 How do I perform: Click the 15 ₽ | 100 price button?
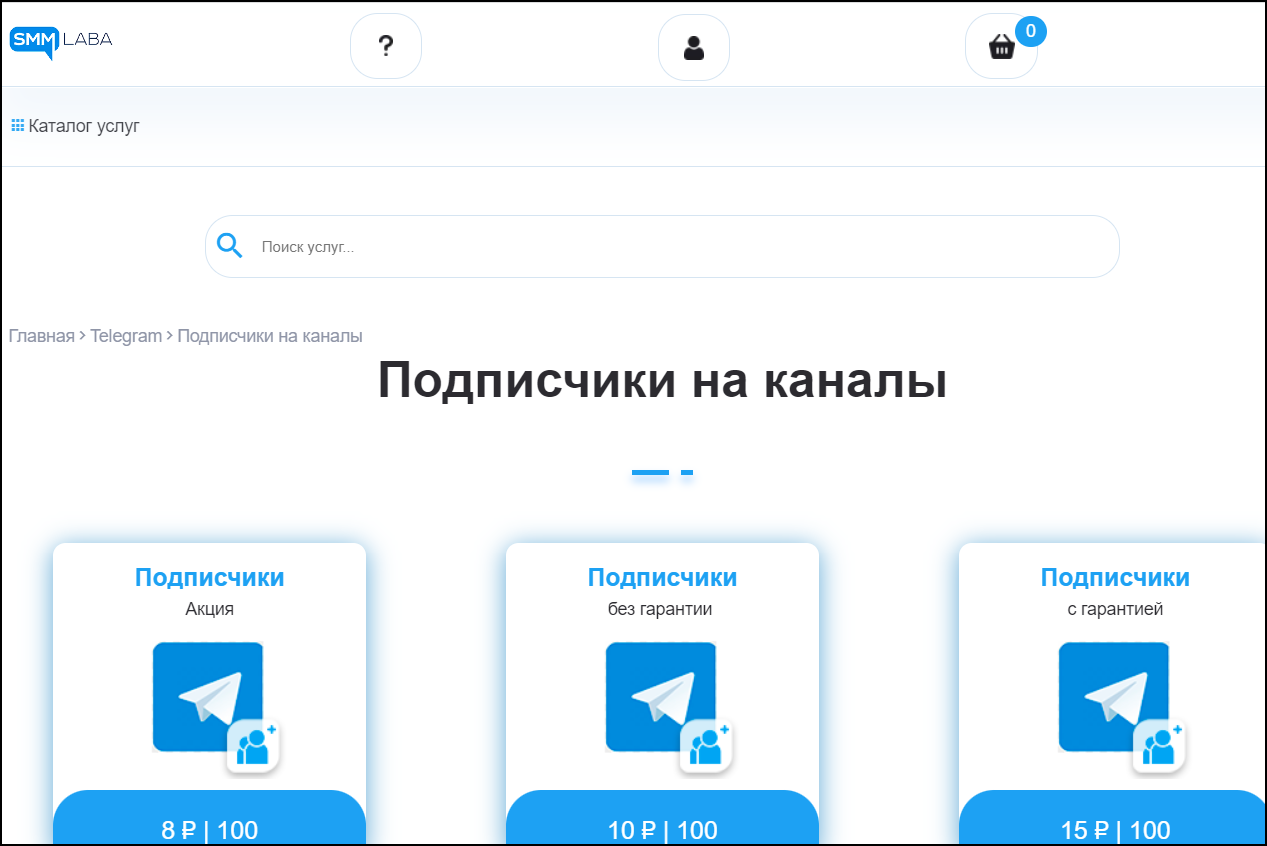pos(1113,818)
